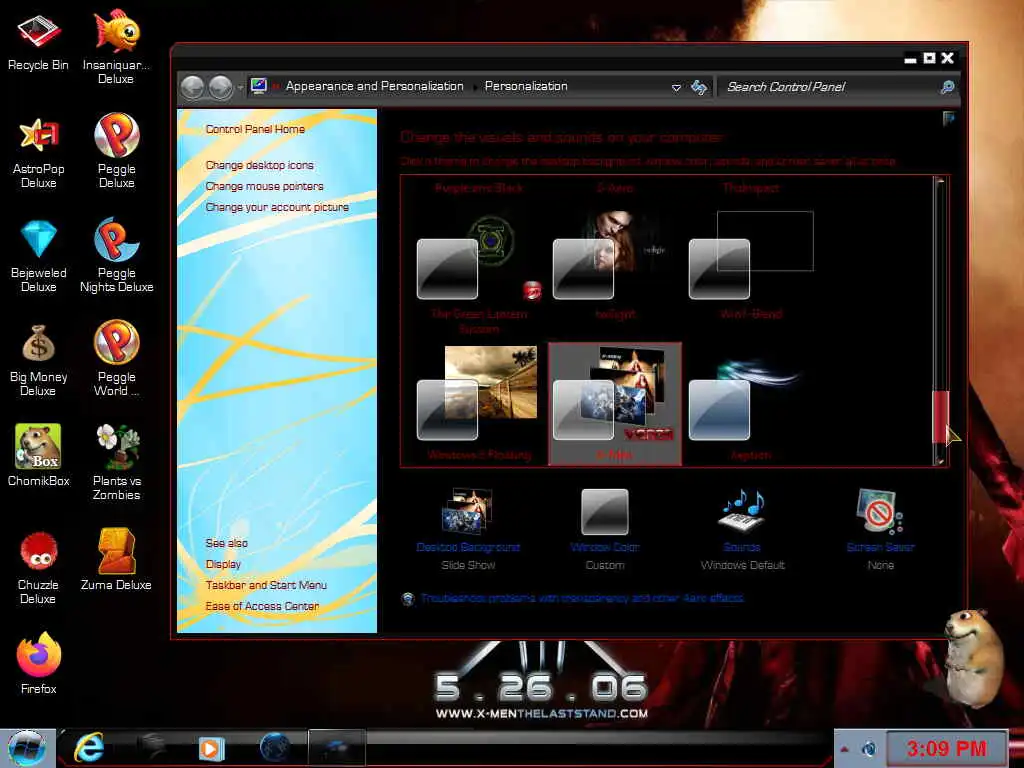Select the Personalization breadcrumb item

[526, 86]
